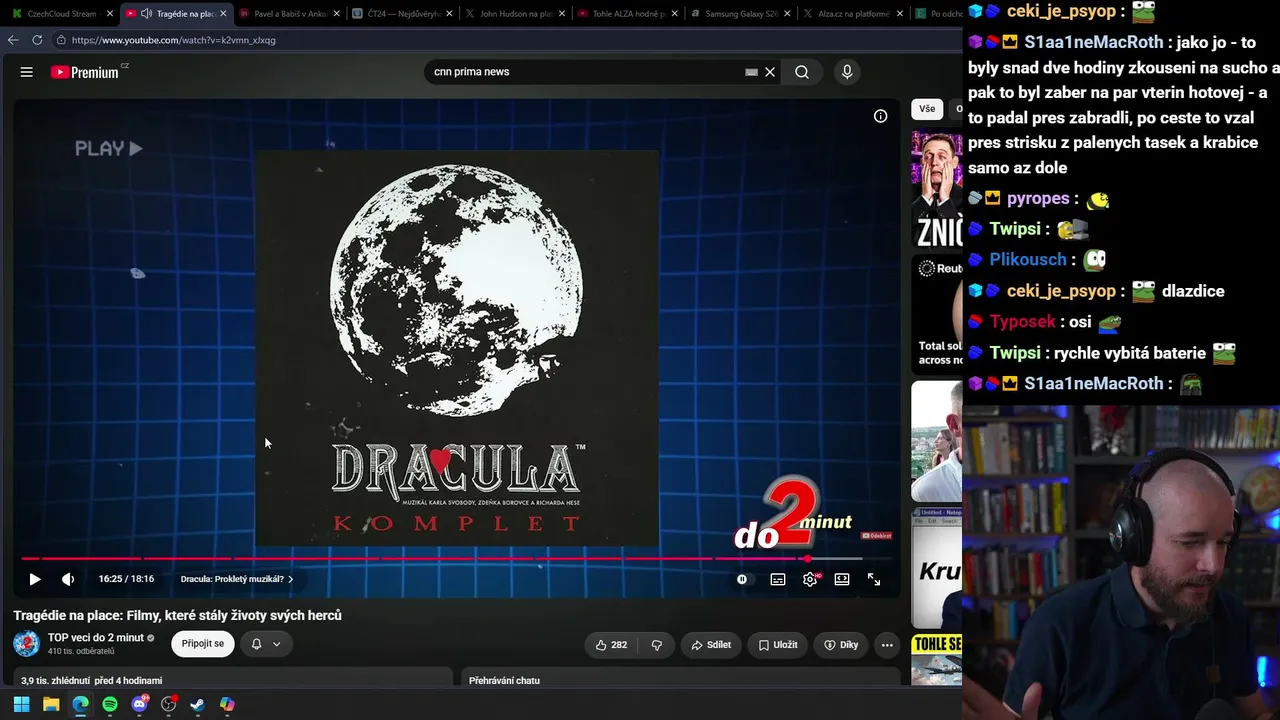Click the Sdílet share button
The width and height of the screenshot is (1280, 720).
[x=711, y=645]
